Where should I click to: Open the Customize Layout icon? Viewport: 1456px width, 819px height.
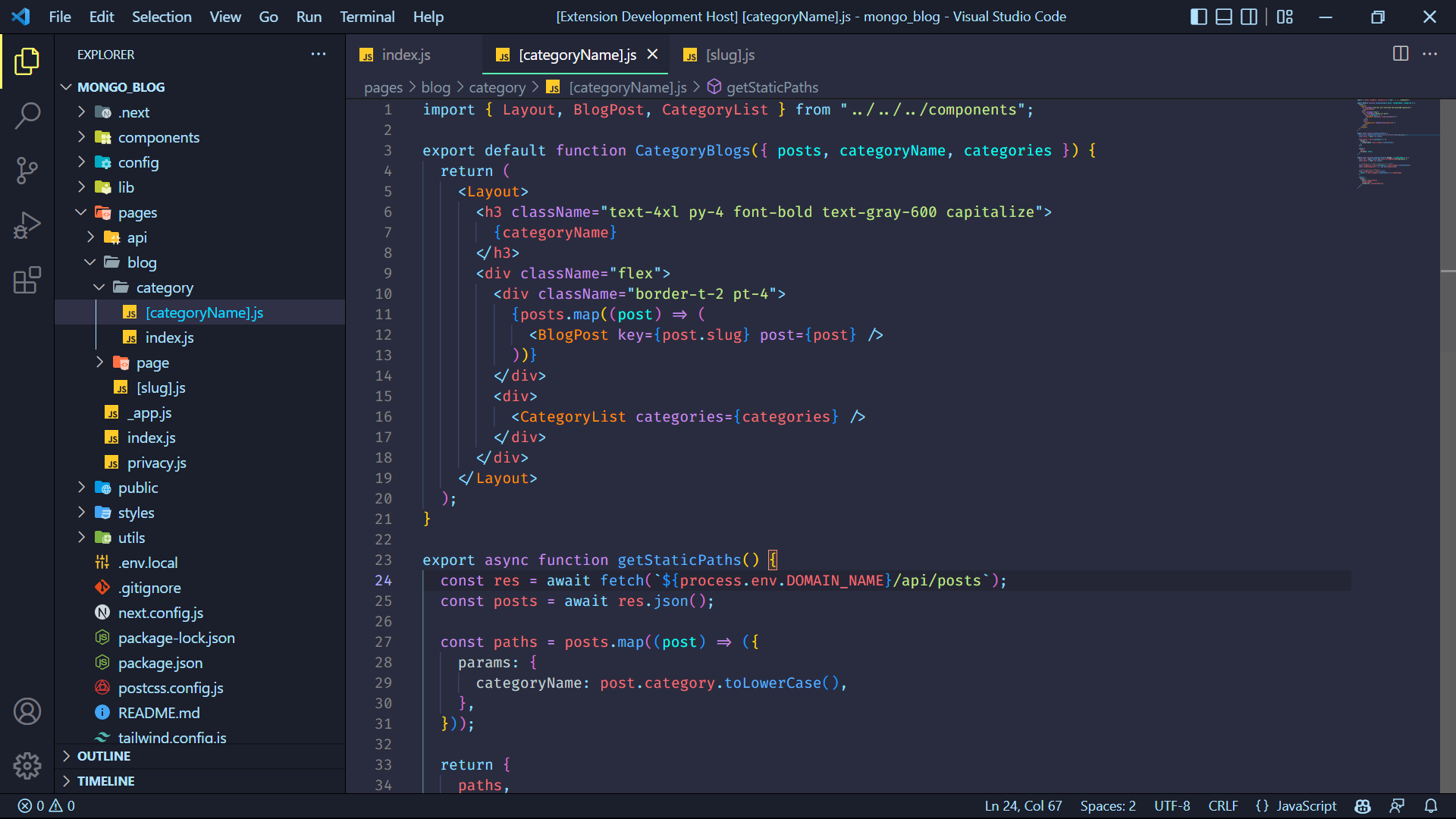(1285, 17)
